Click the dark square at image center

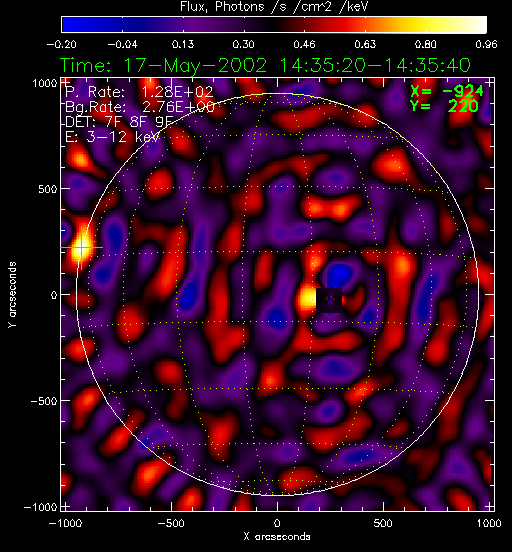[x=329, y=300]
